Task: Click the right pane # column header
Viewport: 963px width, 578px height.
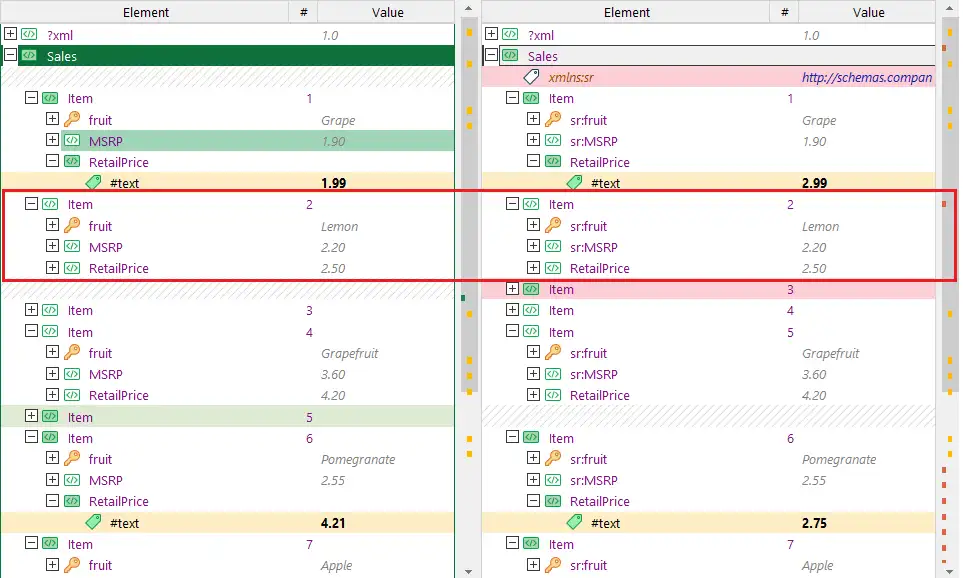Action: coord(784,12)
